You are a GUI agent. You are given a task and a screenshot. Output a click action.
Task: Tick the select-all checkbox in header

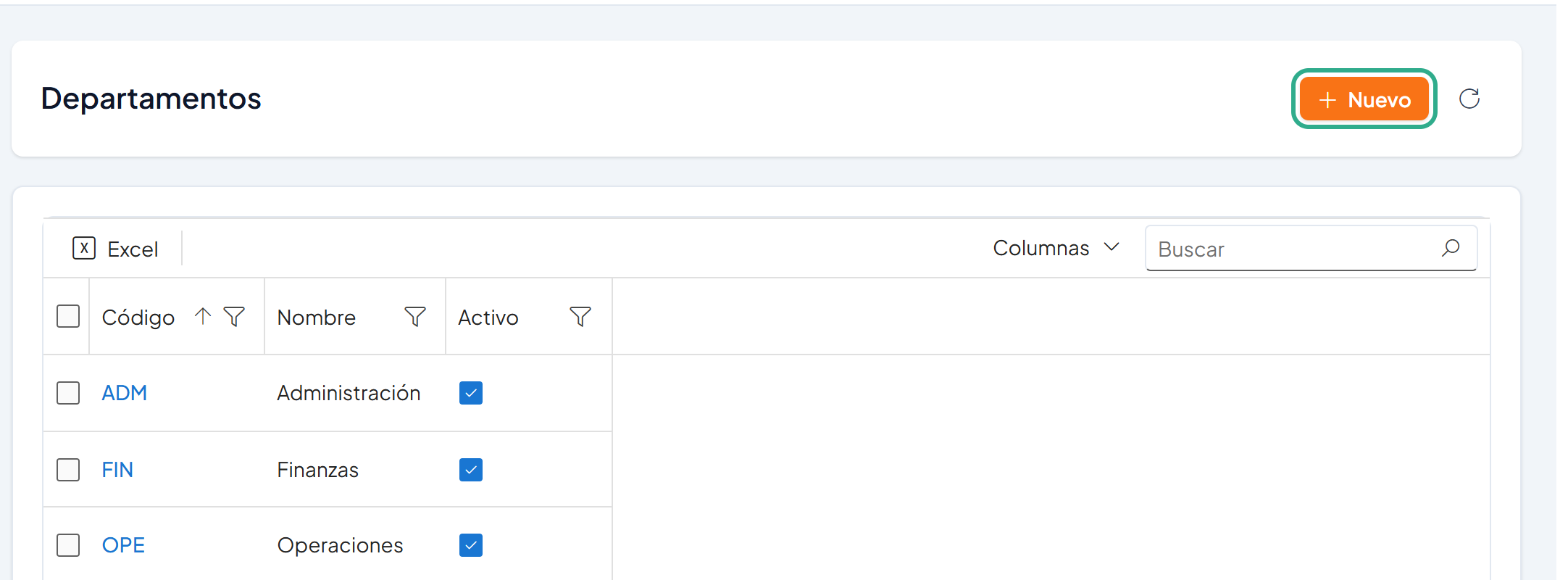68,316
